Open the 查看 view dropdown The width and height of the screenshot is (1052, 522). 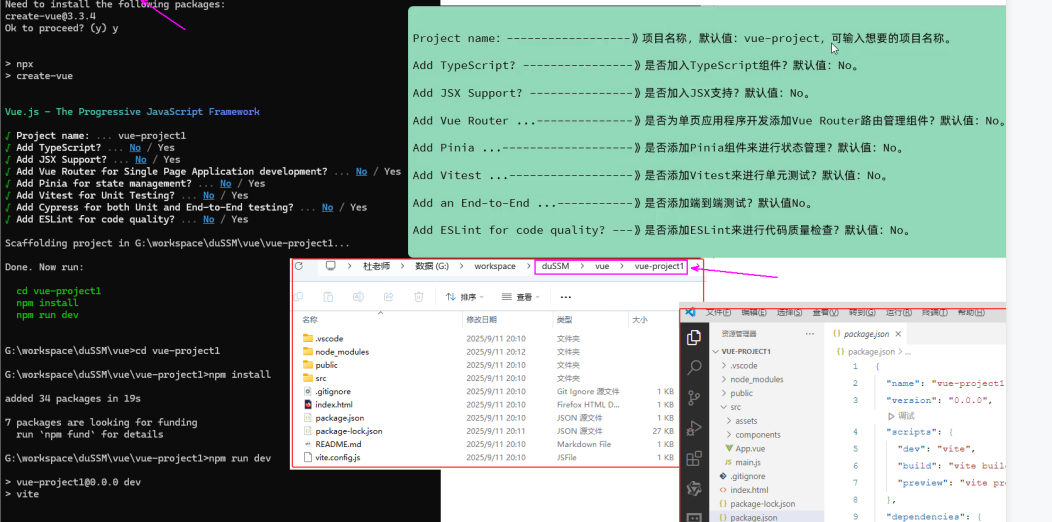[520, 297]
